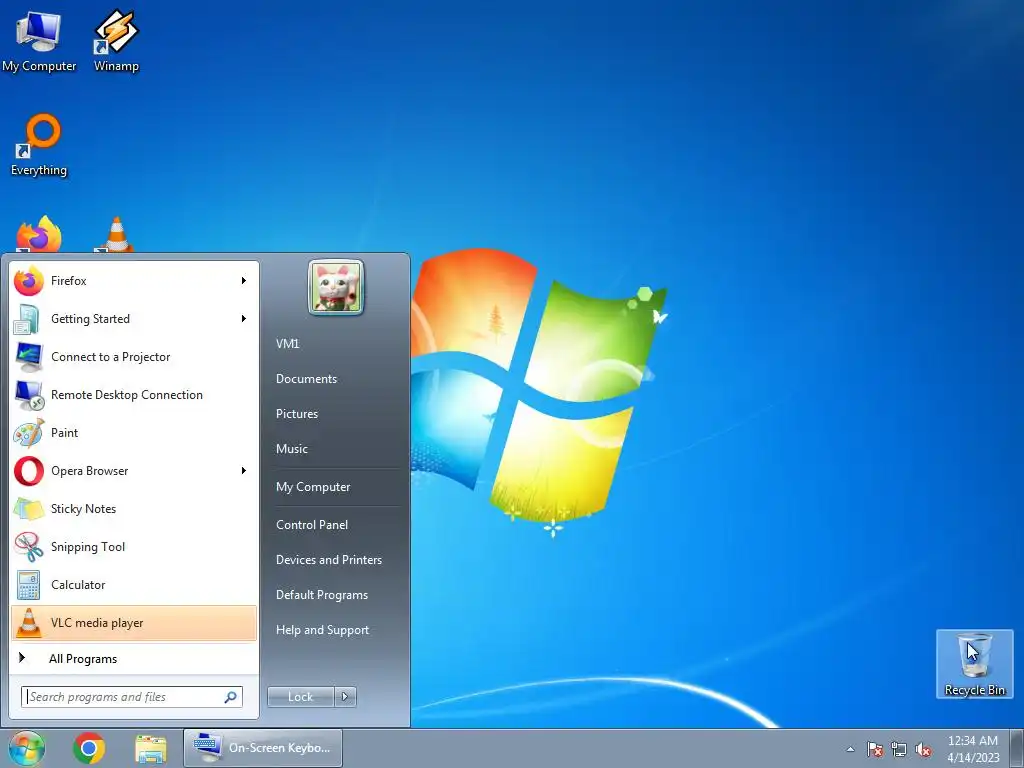The width and height of the screenshot is (1024, 768).
Task: Open Pictures library link
Action: click(297, 414)
